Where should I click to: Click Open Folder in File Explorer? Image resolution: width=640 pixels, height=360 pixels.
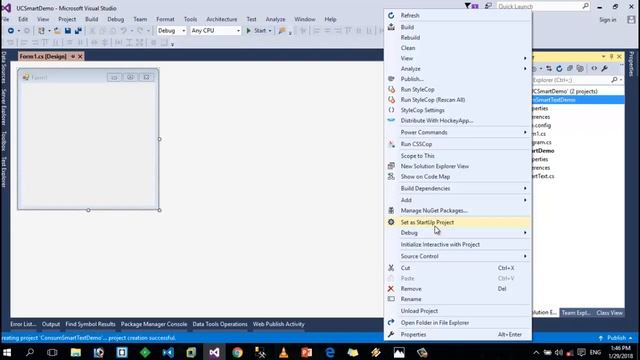[x=458, y=323]
